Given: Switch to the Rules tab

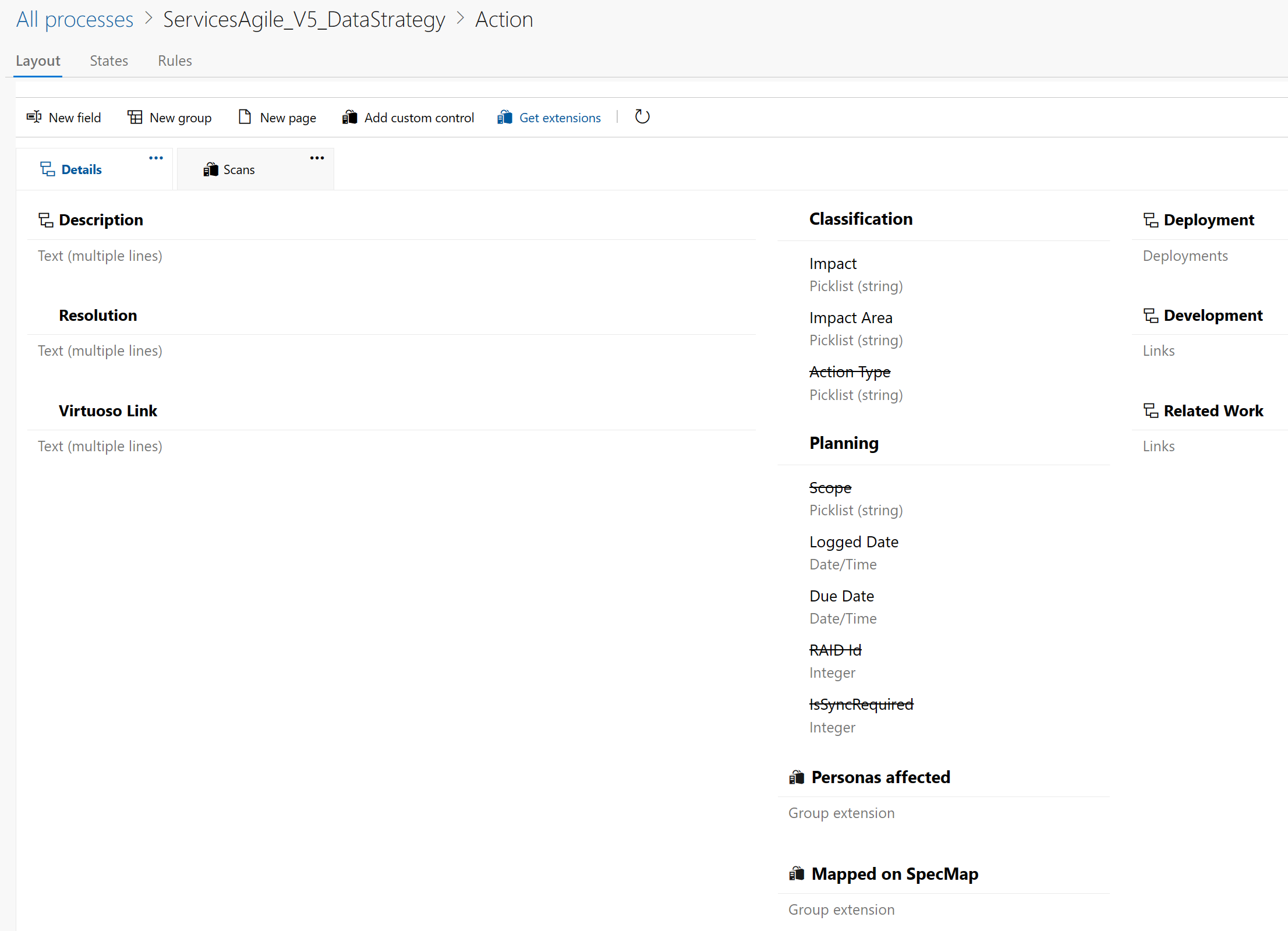Looking at the screenshot, I should 175,61.
